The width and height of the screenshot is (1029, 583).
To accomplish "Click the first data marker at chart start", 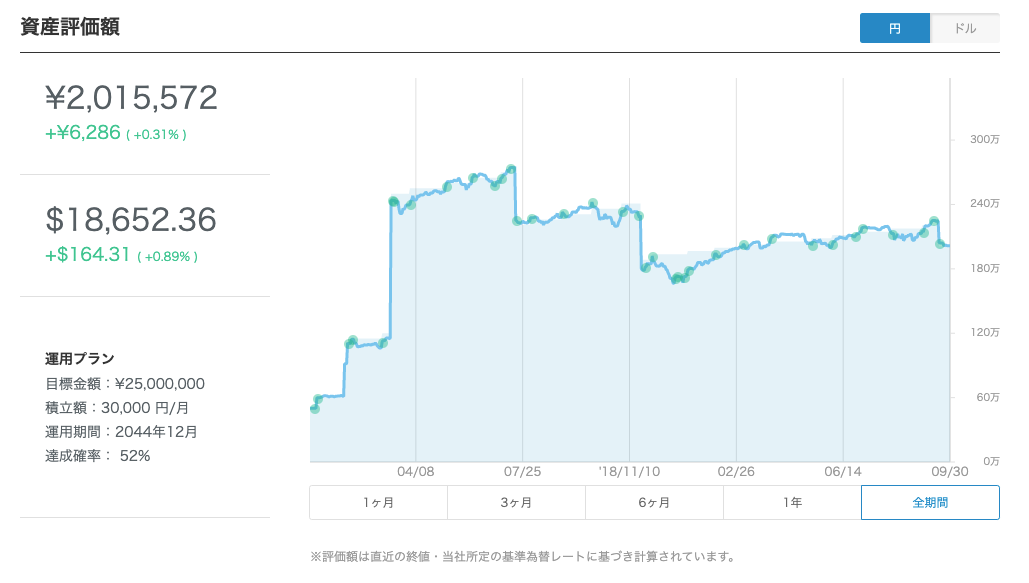I will point(315,408).
